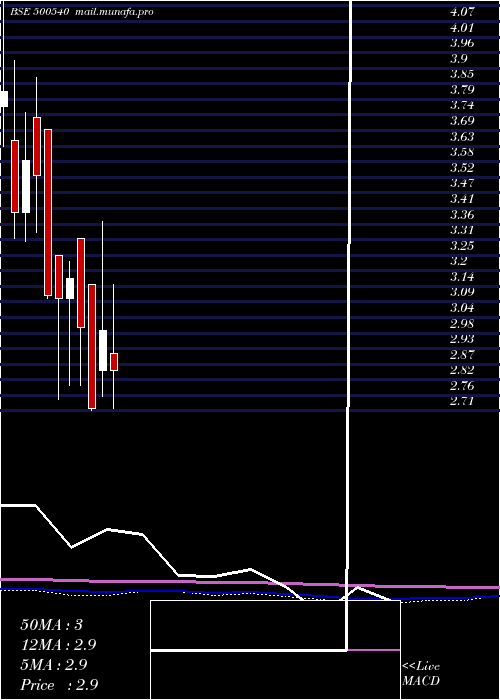Screen dimensions: 500x700
Task: Click the <<Live MACD label
Action: coord(421,674)
